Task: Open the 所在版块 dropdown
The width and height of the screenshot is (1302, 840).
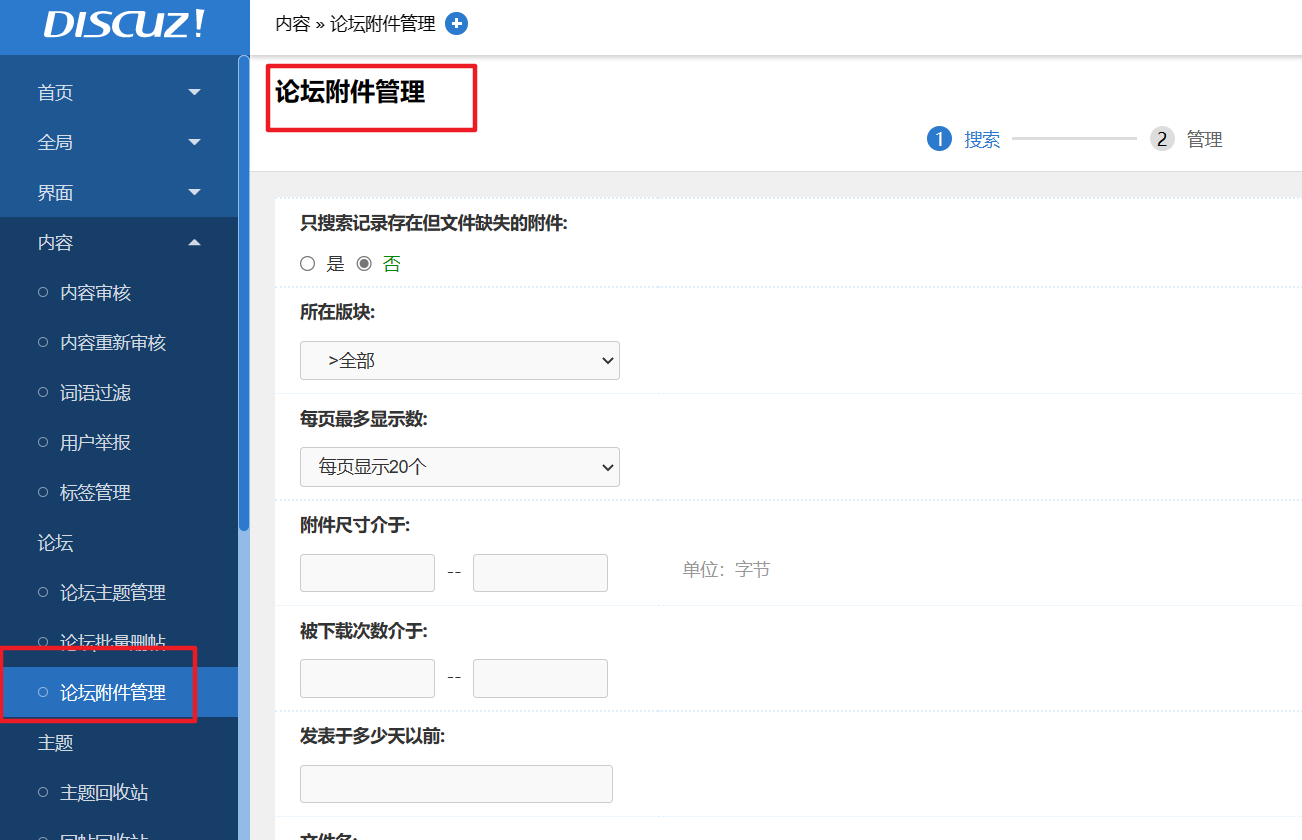Action: coord(459,361)
